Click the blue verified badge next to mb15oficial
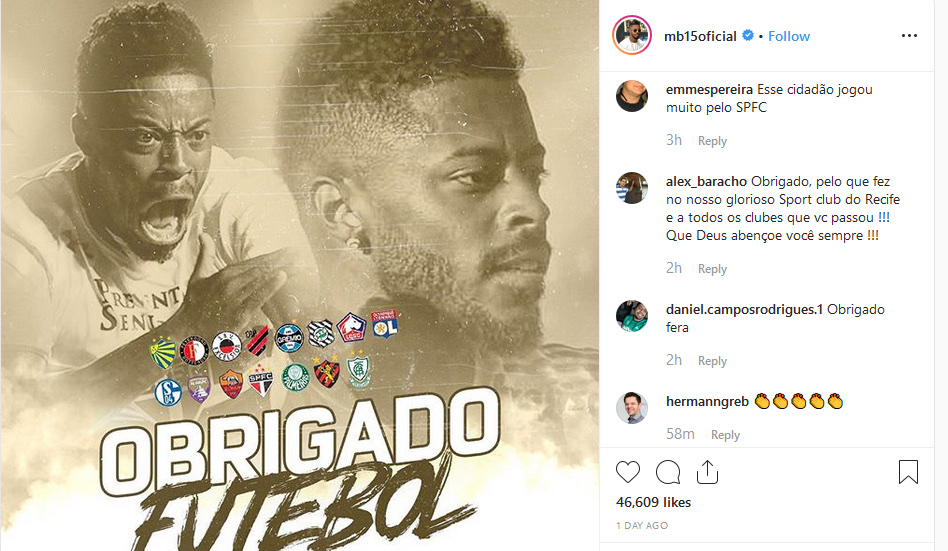This screenshot has width=948, height=551. coord(748,36)
